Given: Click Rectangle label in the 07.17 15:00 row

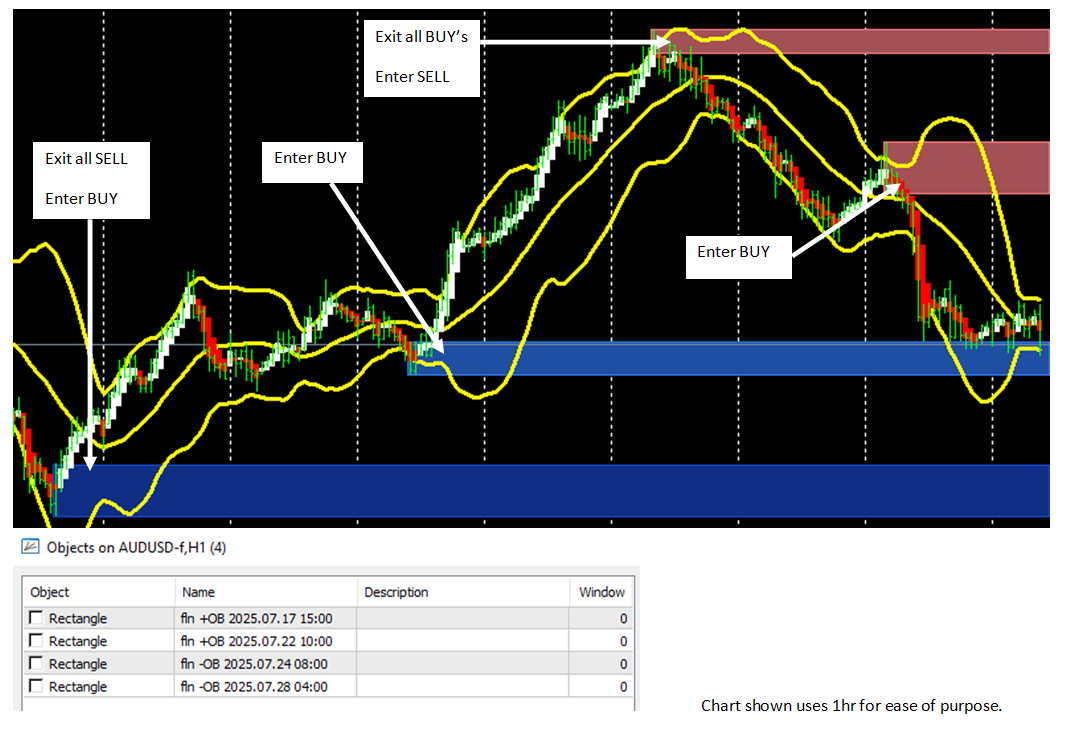Looking at the screenshot, I should coord(78,619).
